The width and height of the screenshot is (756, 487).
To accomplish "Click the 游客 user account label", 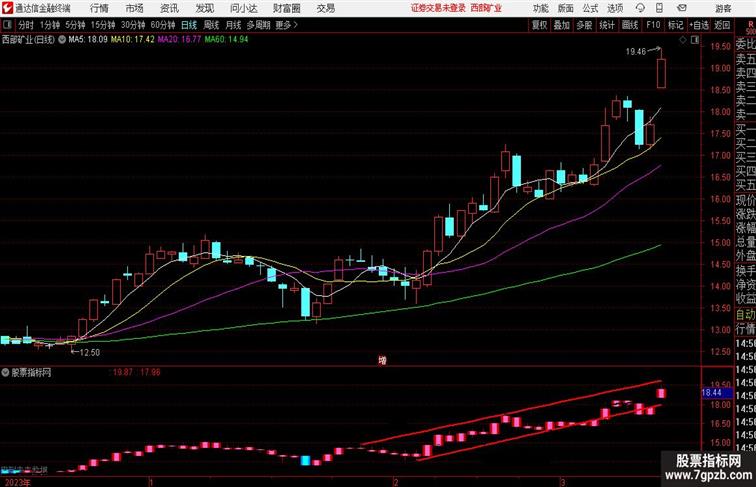I will pyautogui.click(x=723, y=8).
